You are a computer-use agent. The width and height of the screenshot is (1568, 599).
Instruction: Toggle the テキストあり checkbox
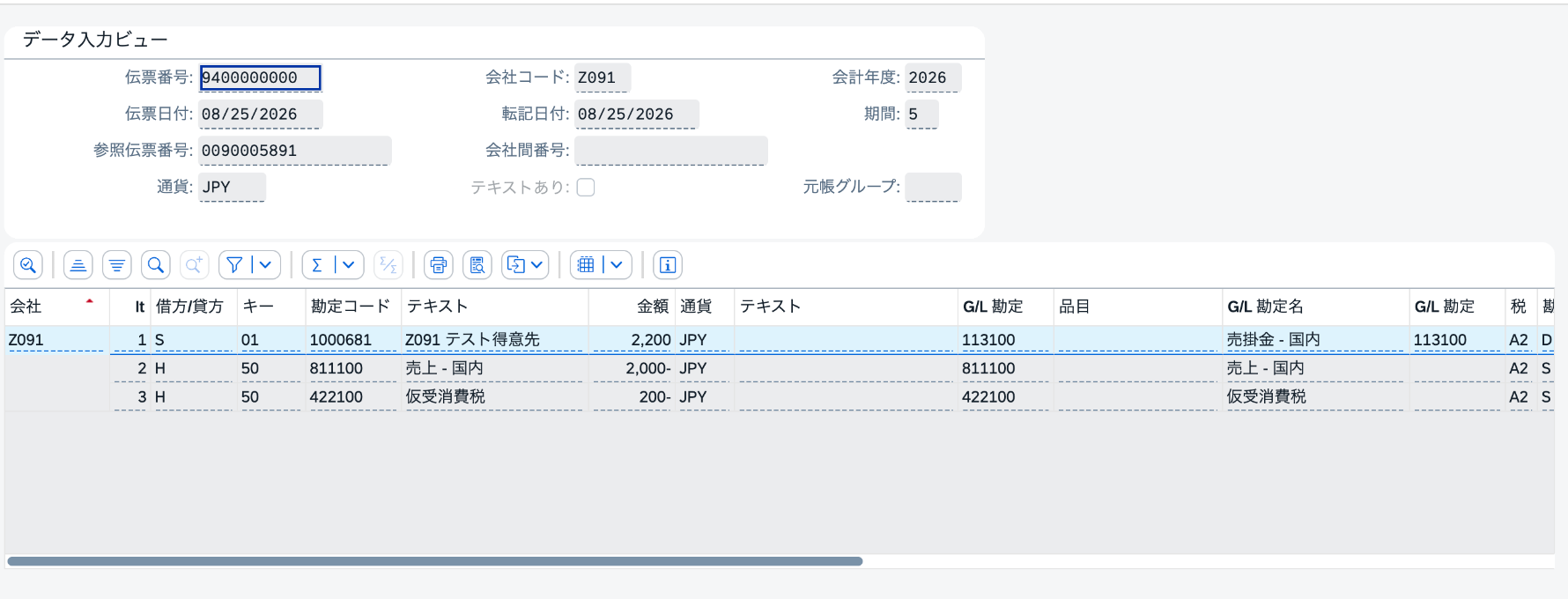(586, 187)
